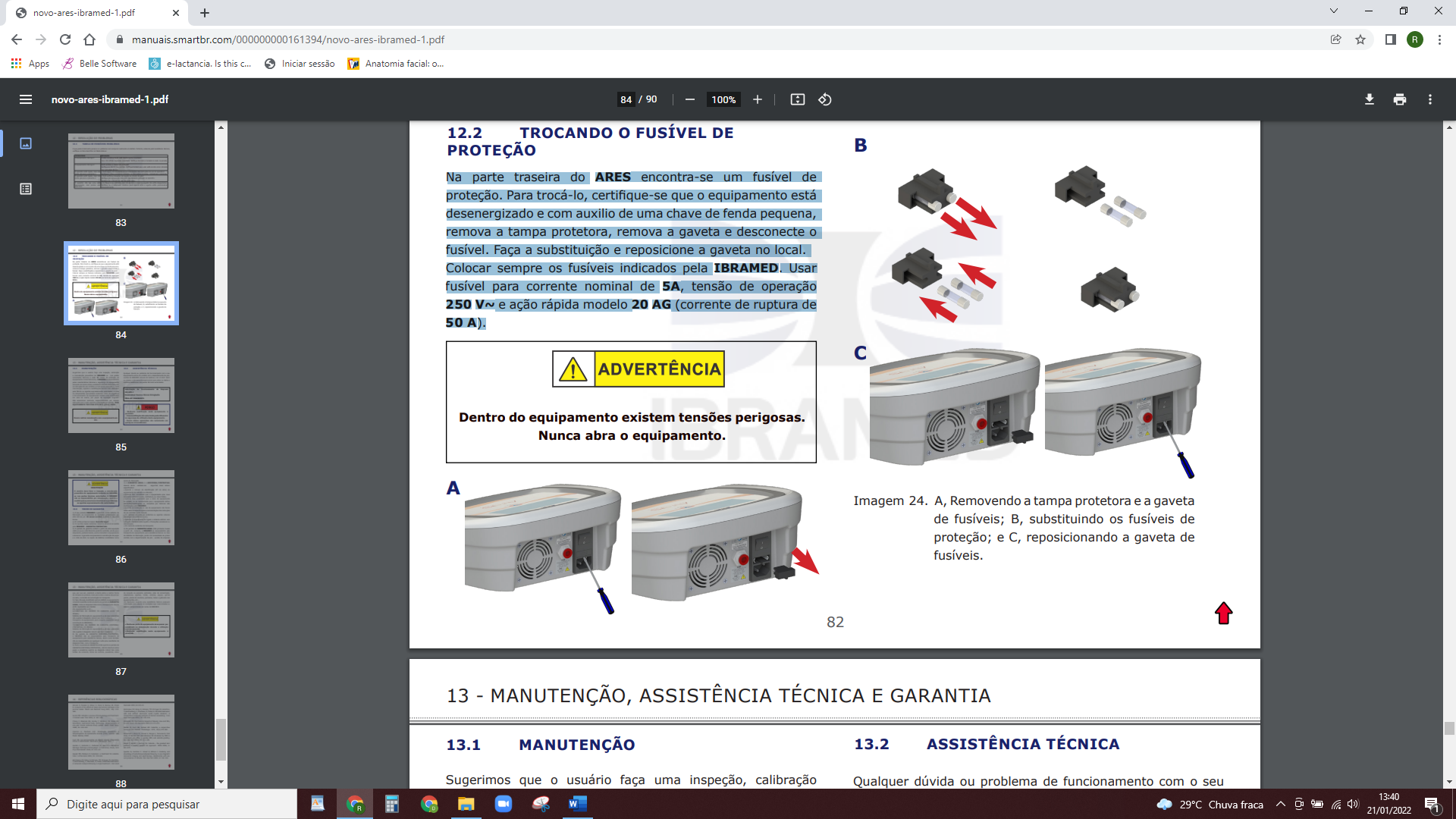This screenshot has height=819, width=1456.
Task: Open e-lactancia bookmark
Action: point(200,64)
